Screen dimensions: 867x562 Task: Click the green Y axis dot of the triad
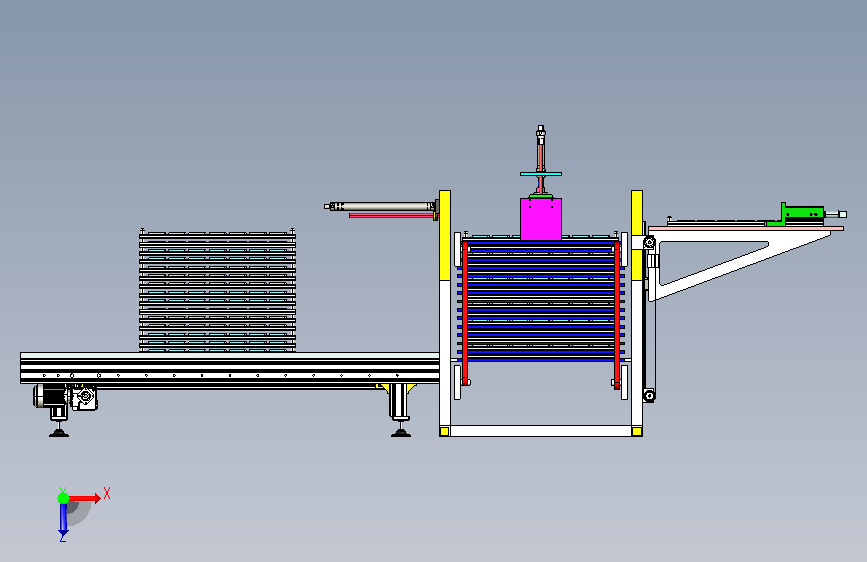(64, 498)
